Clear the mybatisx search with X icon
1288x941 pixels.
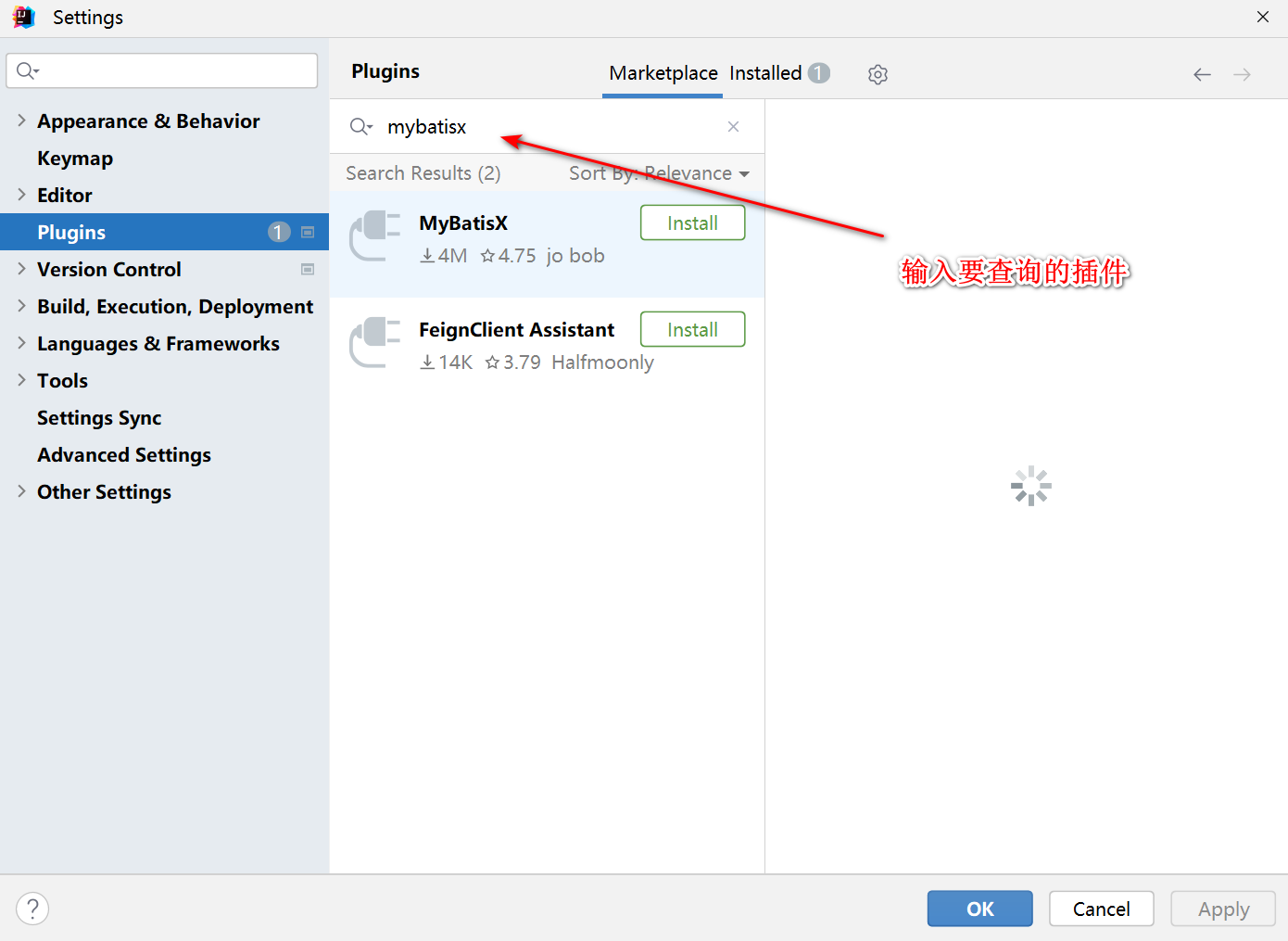click(733, 126)
